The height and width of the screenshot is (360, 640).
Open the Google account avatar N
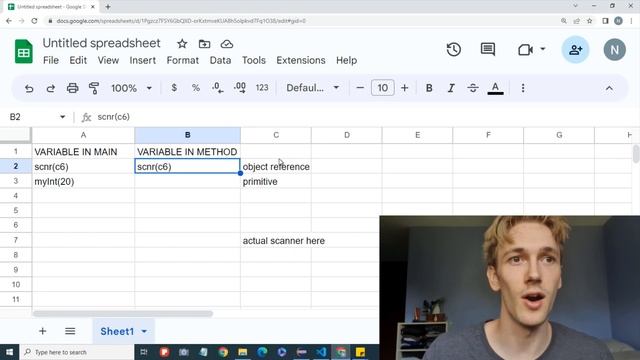[615, 50]
